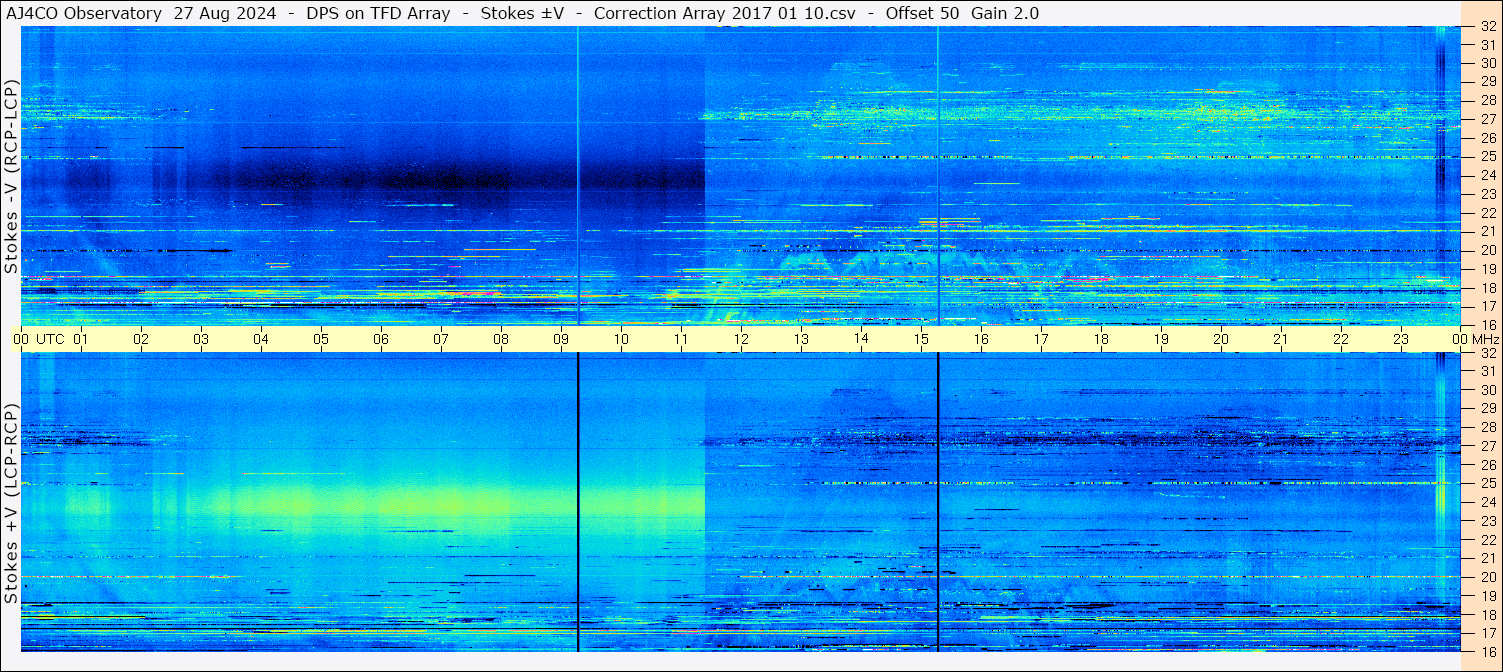The image size is (1503, 672).
Task: Click 18 MHz tick in Stokes -V panel
Action: (1487, 287)
